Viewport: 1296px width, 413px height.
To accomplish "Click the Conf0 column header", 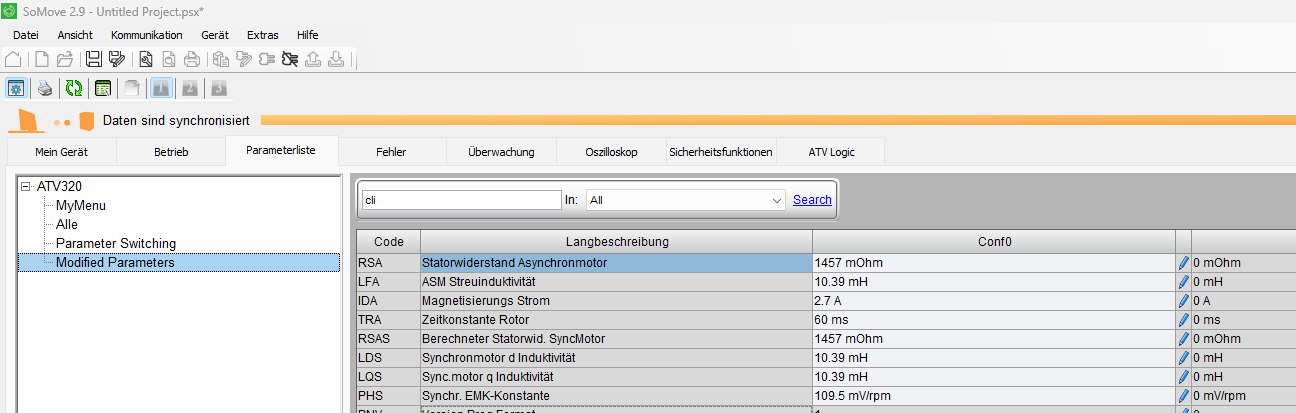I will (x=994, y=242).
